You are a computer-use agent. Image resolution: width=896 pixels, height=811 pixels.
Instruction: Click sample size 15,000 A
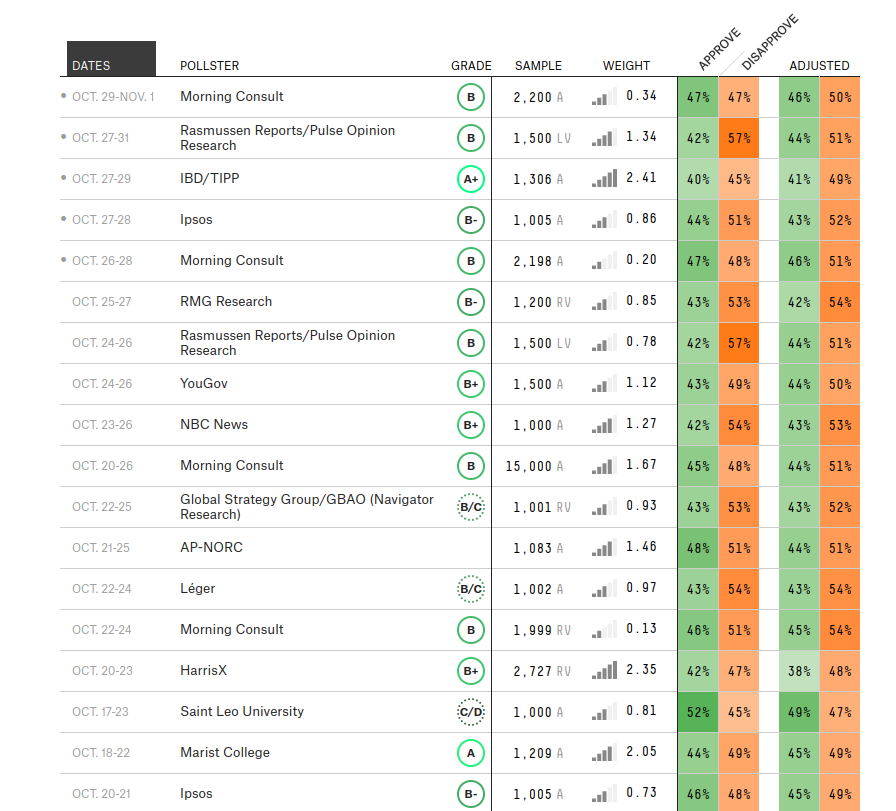(x=534, y=466)
